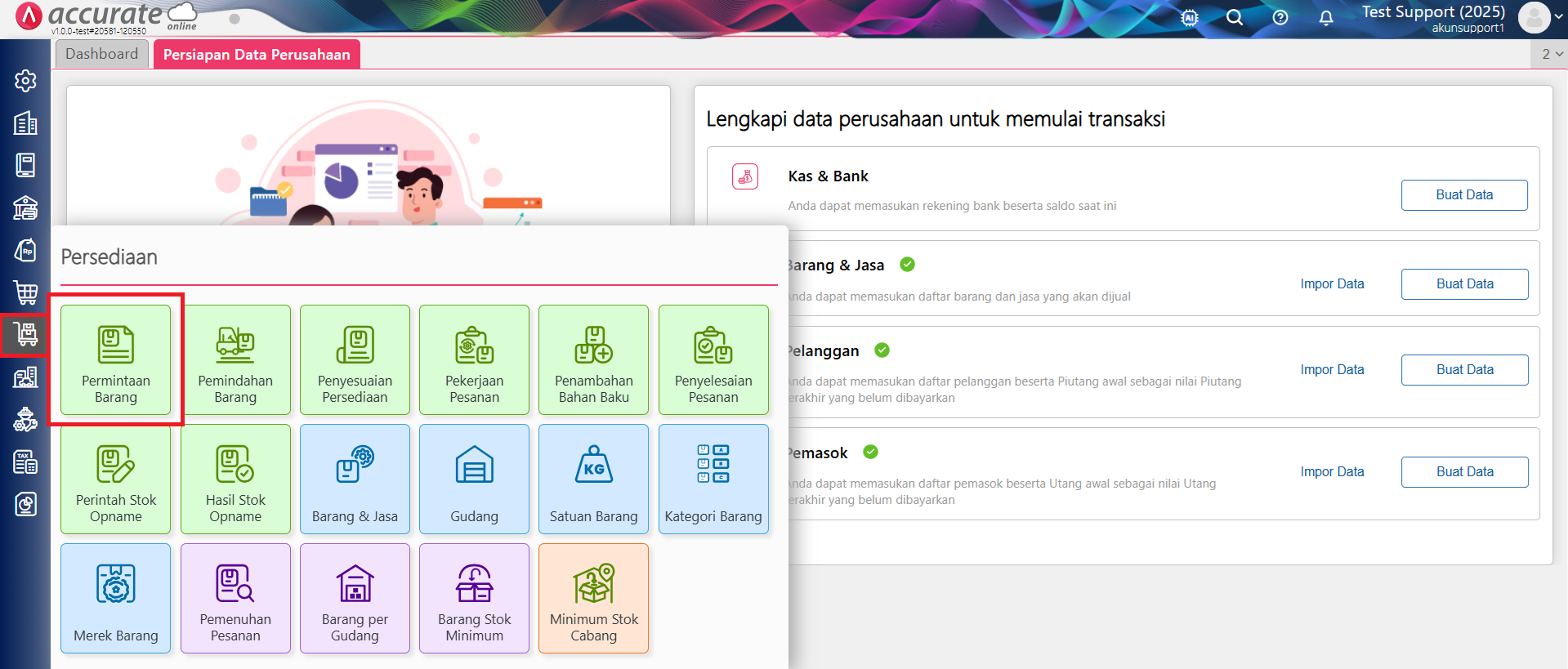Open the Gudang warehouse tile

pyautogui.click(x=474, y=479)
